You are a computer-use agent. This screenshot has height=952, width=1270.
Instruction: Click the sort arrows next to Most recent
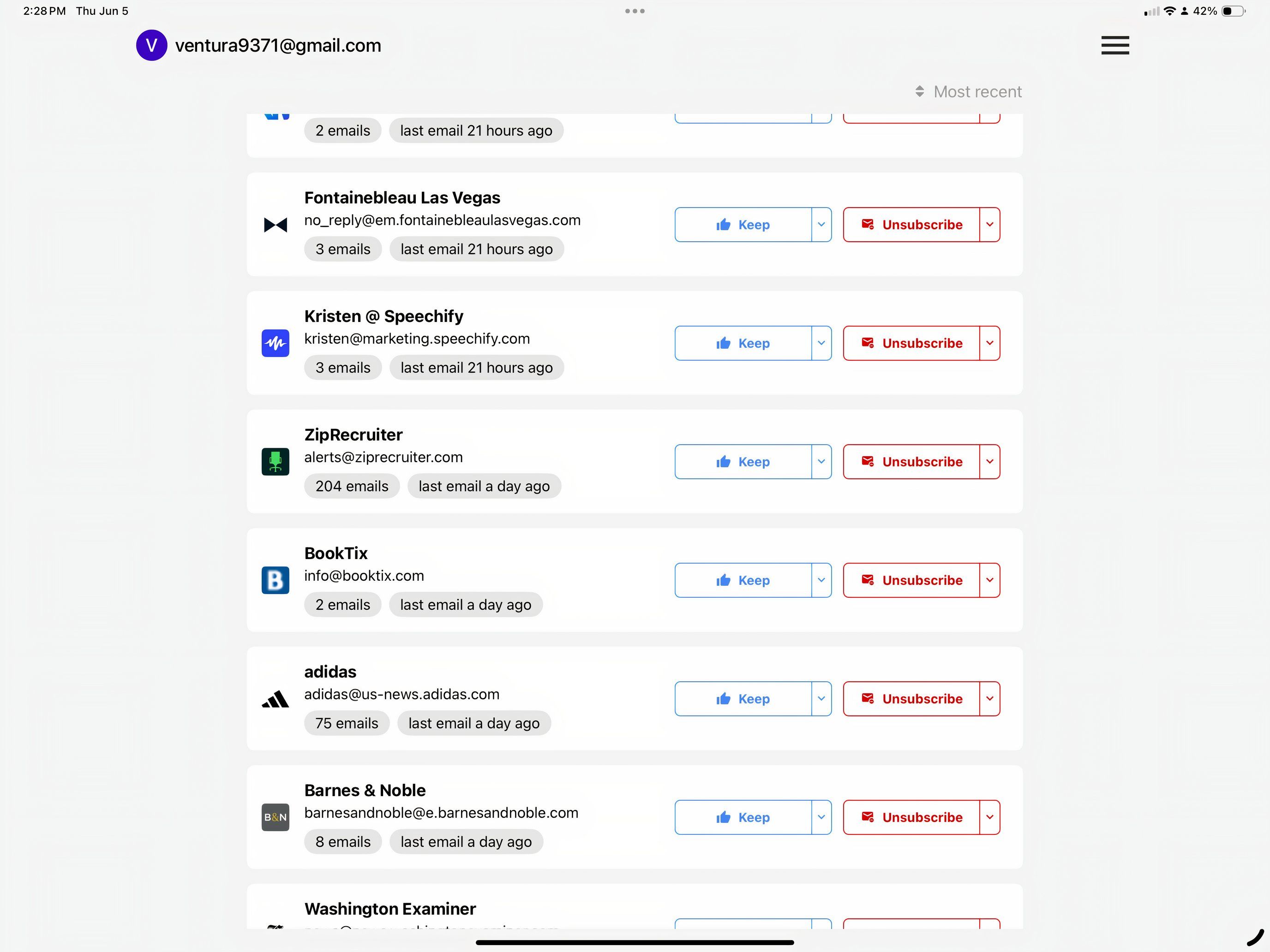tap(920, 91)
